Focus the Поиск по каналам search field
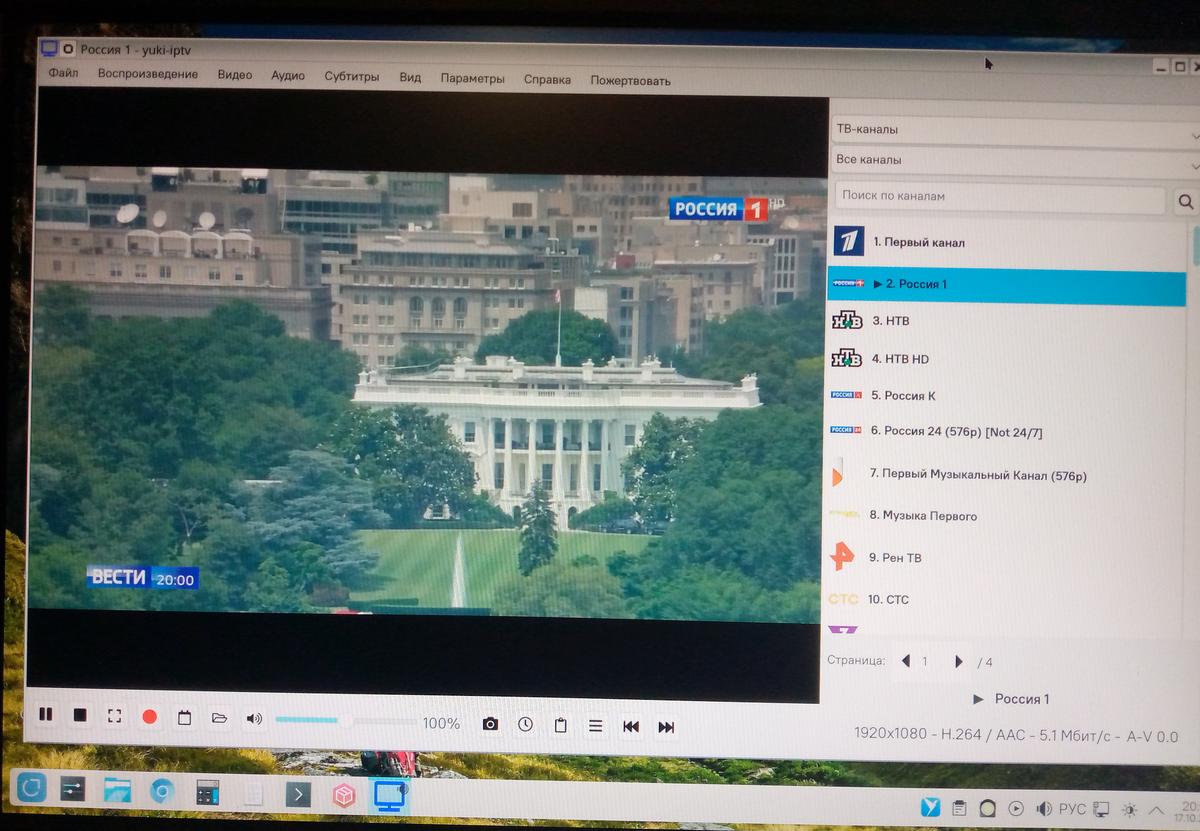This screenshot has height=831, width=1200. [1000, 196]
